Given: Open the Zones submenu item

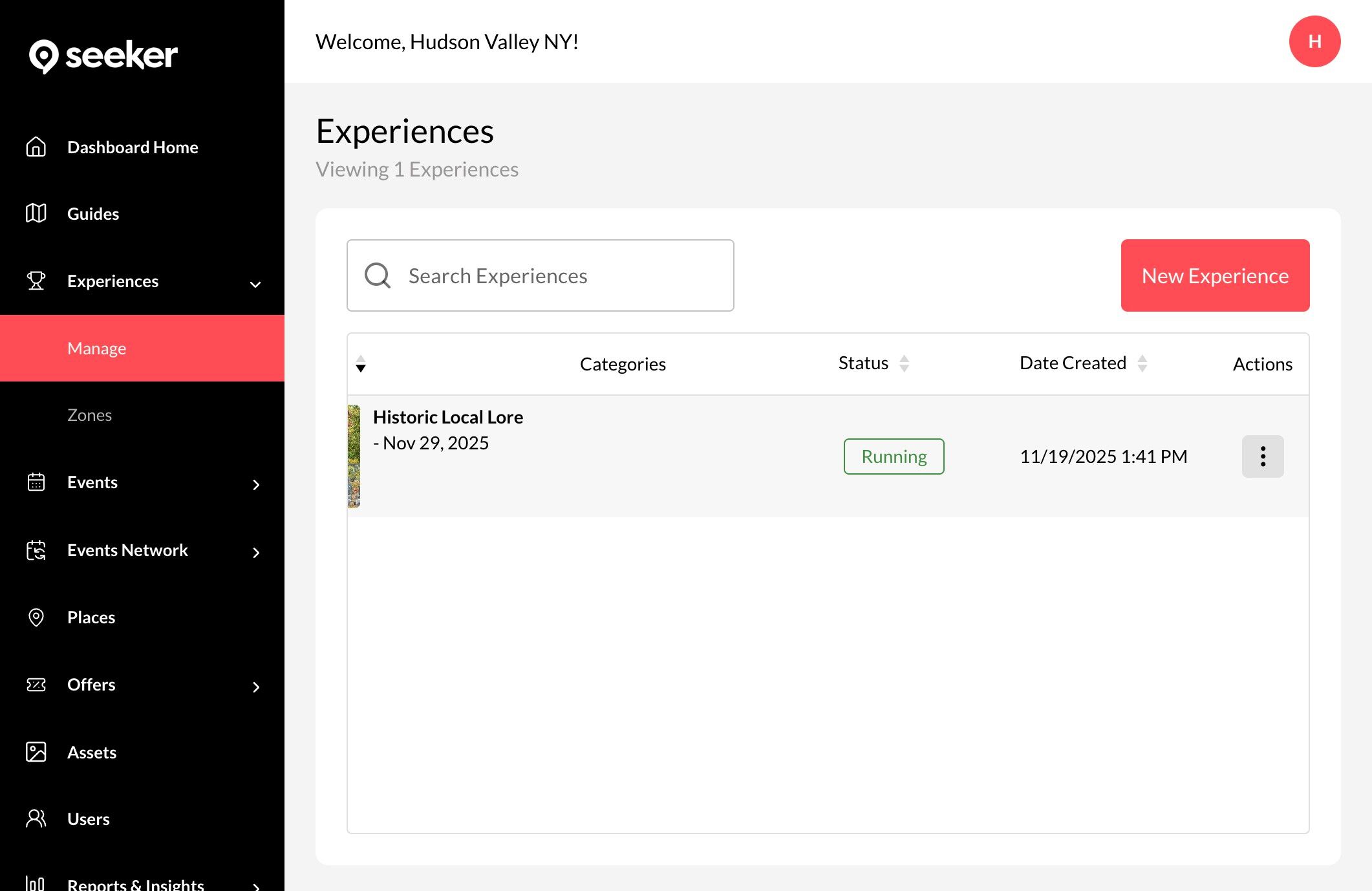Looking at the screenshot, I should click(x=89, y=415).
